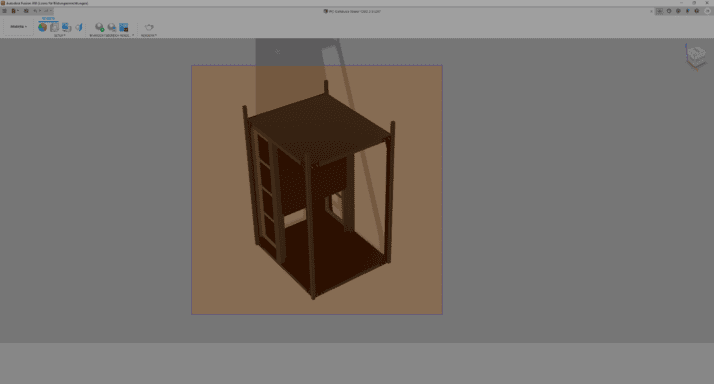Start in-canvas render with the green-dot sphere icon
This screenshot has width=714, height=384.
(99, 27)
